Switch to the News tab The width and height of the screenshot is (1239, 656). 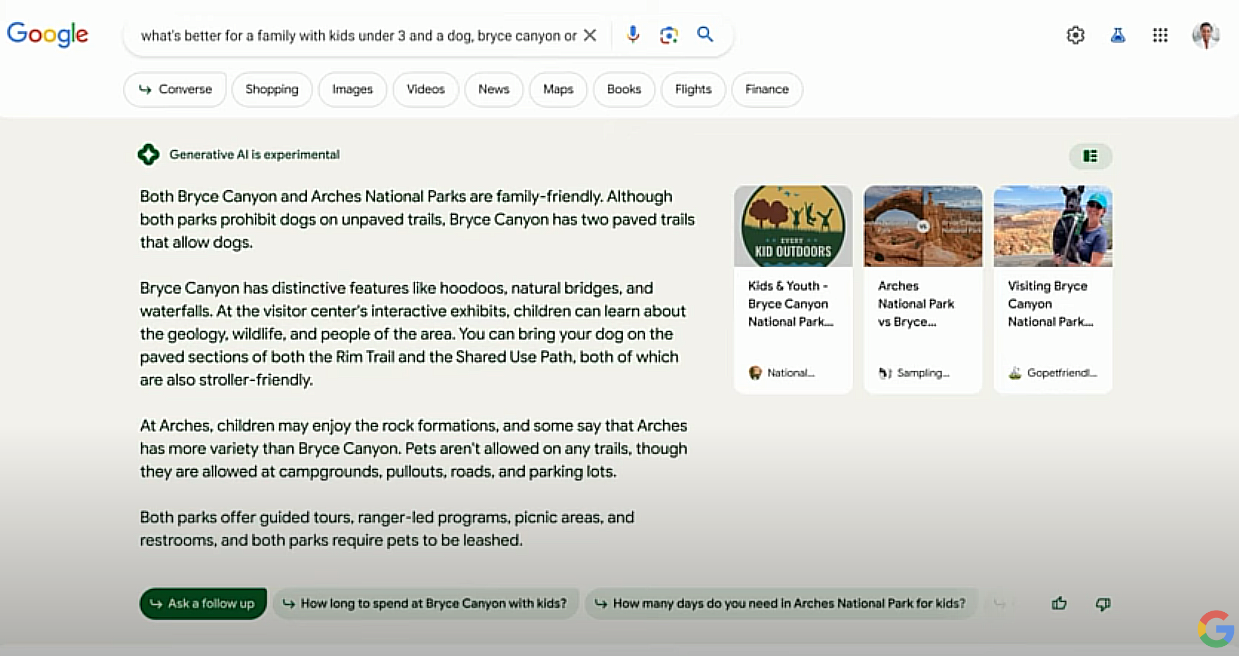coord(494,89)
